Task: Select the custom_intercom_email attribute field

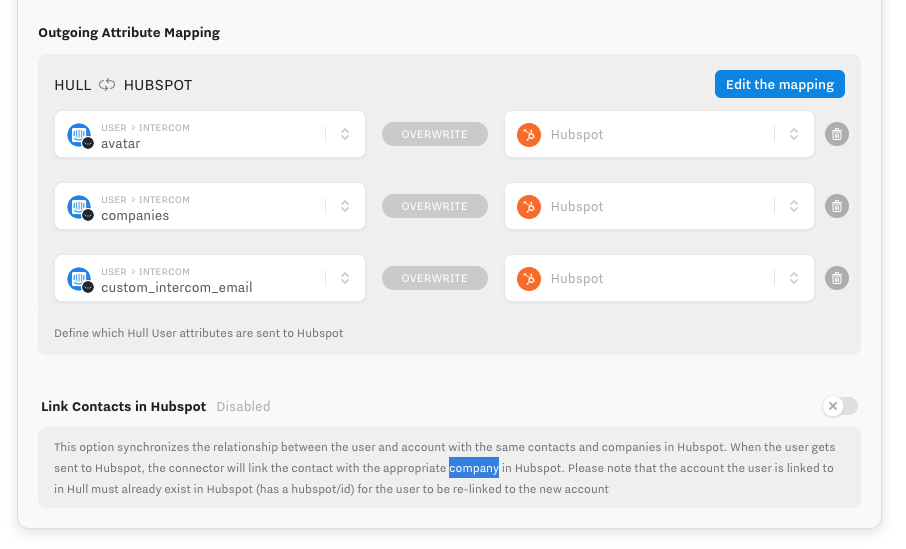Action: 210,279
